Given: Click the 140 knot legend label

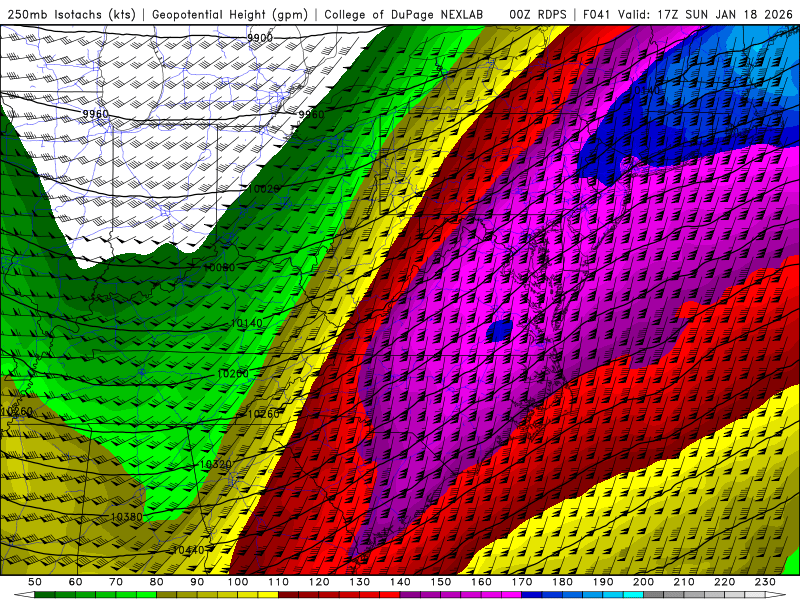Looking at the screenshot, I should coord(400,582).
